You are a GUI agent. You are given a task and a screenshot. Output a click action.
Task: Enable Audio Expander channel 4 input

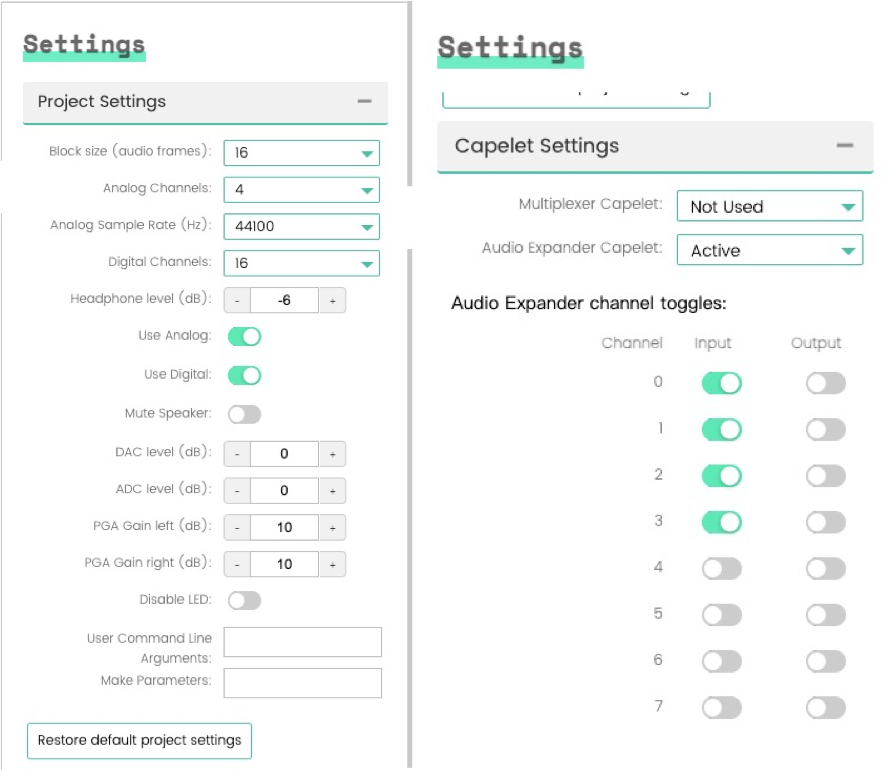click(722, 569)
